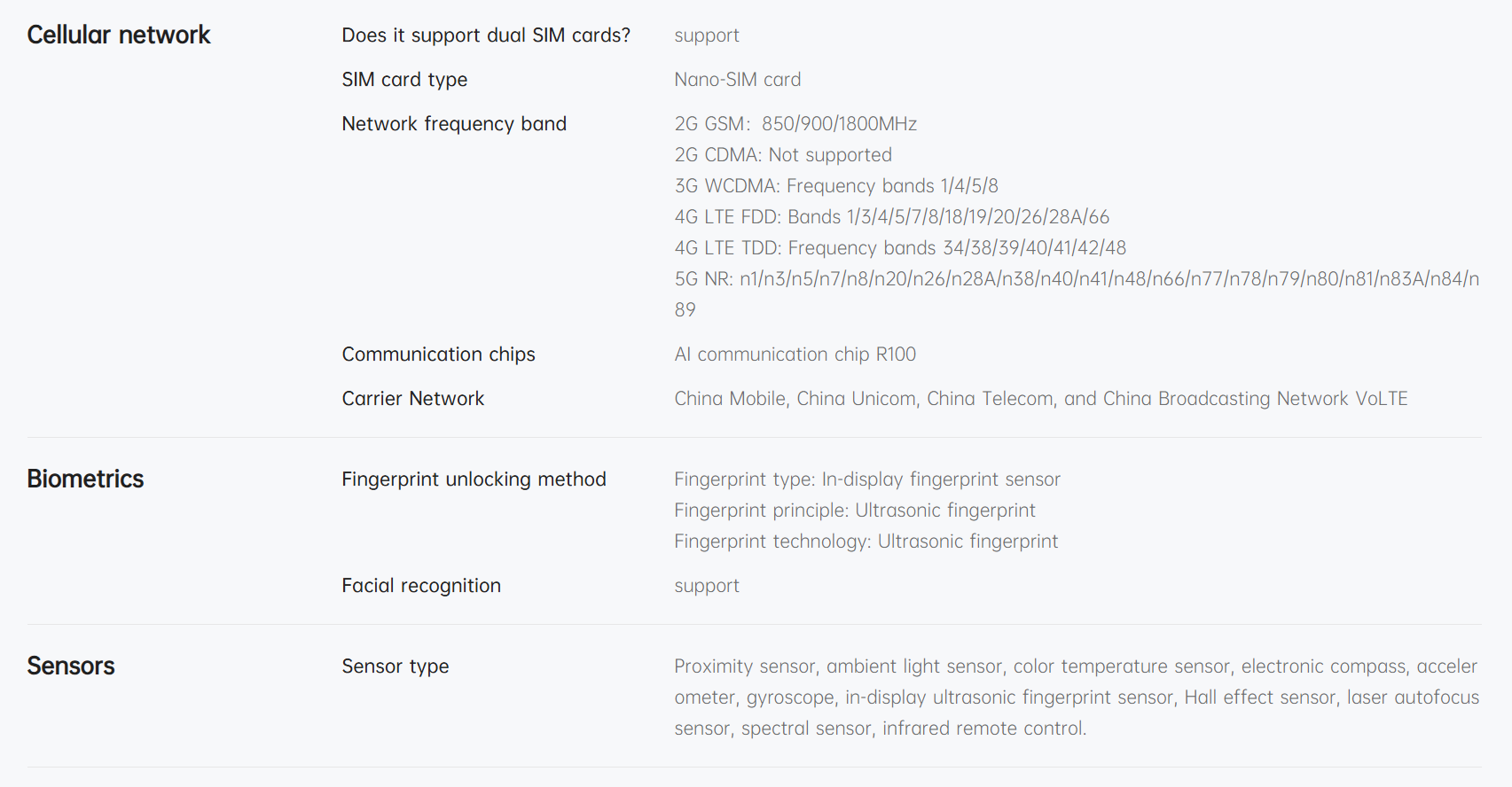Viewport: 1512px width, 787px height.
Task: Click the 4G LTE FDD bands line
Action: click(891, 217)
